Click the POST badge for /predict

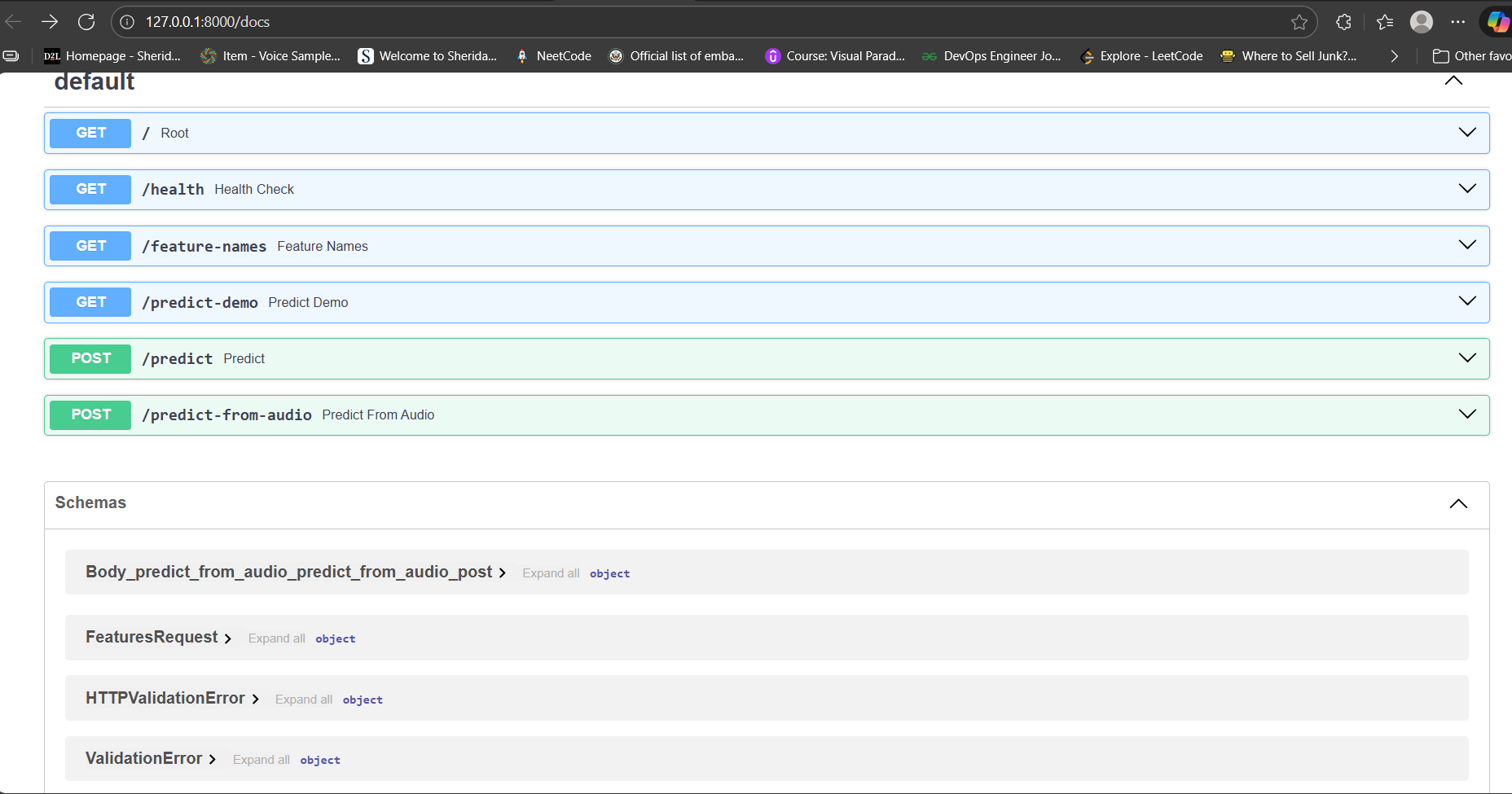[x=90, y=358]
